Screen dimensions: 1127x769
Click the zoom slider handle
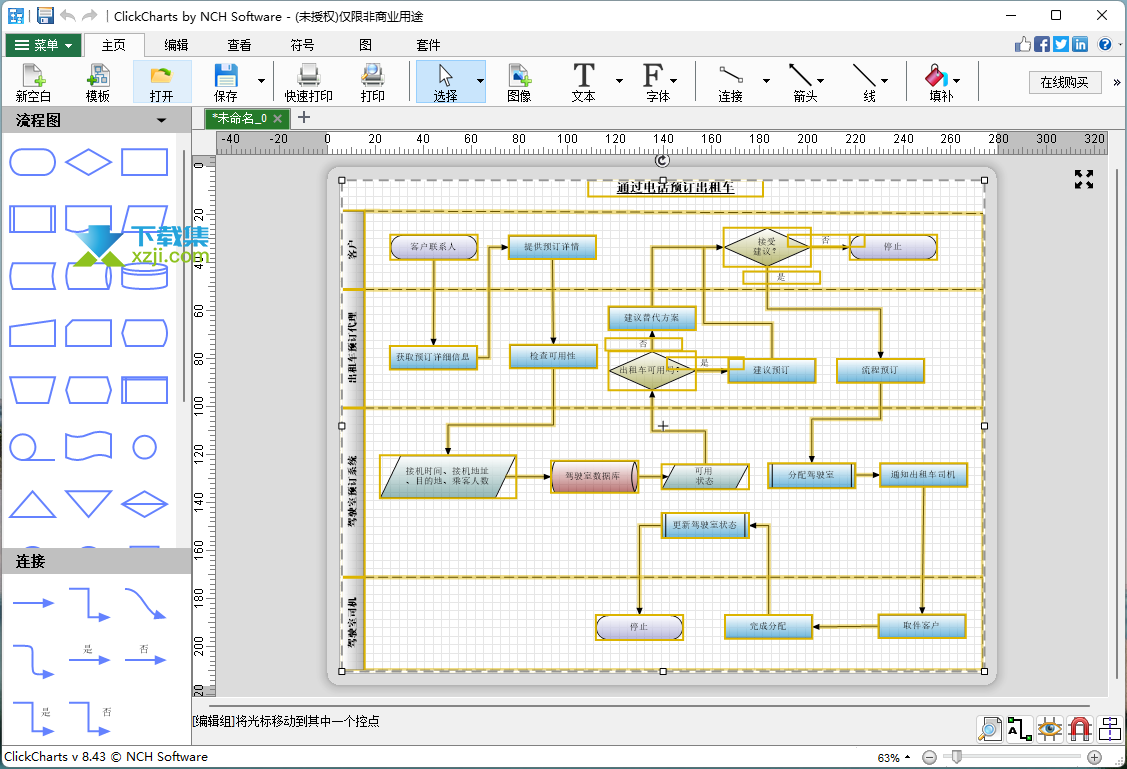(957, 757)
